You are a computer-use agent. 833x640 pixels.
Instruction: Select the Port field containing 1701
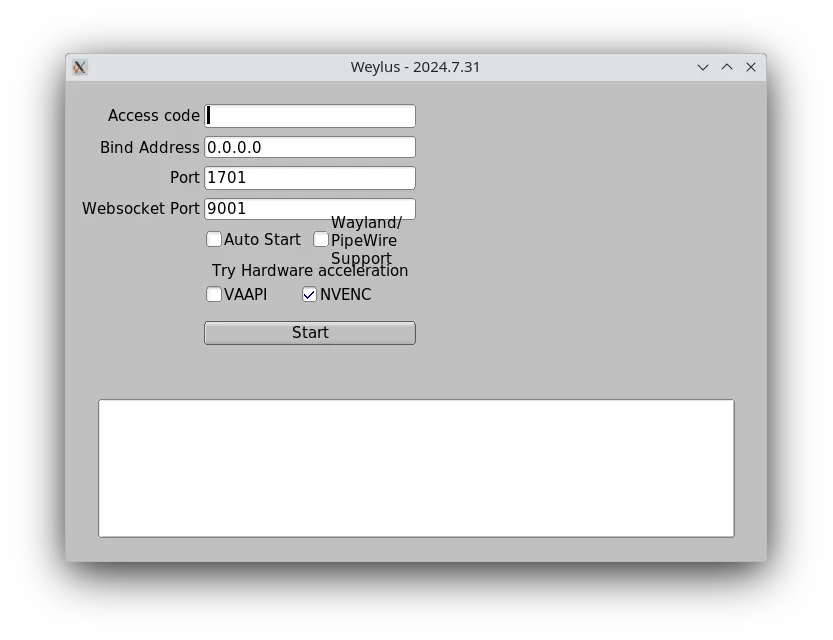coord(310,178)
